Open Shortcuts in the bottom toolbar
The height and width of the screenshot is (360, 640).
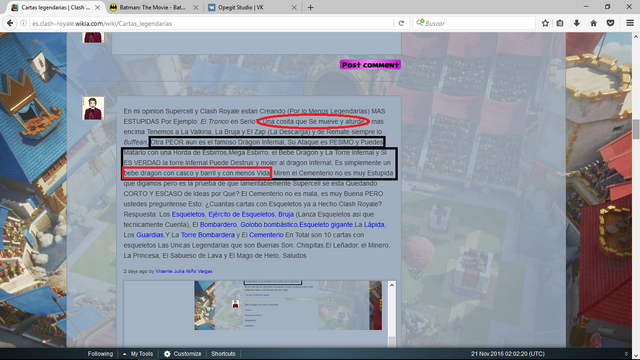(x=223, y=354)
